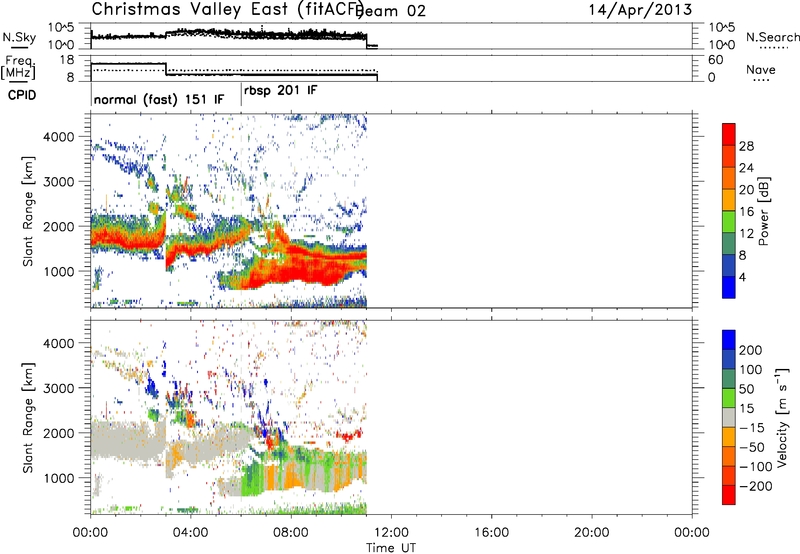The image size is (800, 554).
Task: Click the -200 label on the Velocity color bar
Action: pyautogui.click(x=755, y=486)
